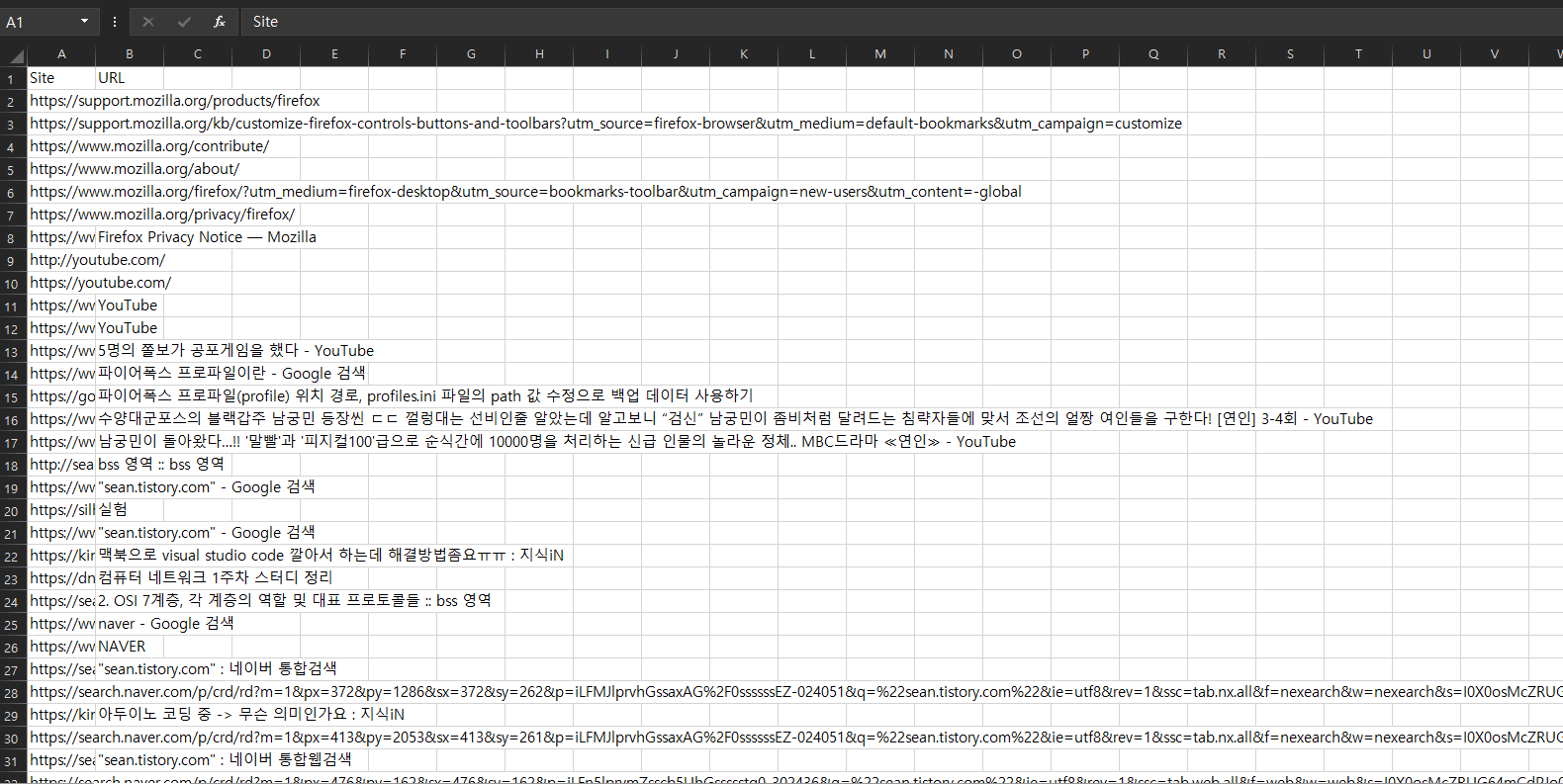This screenshot has height=784, width=1563.
Task: Click the 5명의 쫄보가 공포게임을 했다 cell
Action: click(x=235, y=351)
